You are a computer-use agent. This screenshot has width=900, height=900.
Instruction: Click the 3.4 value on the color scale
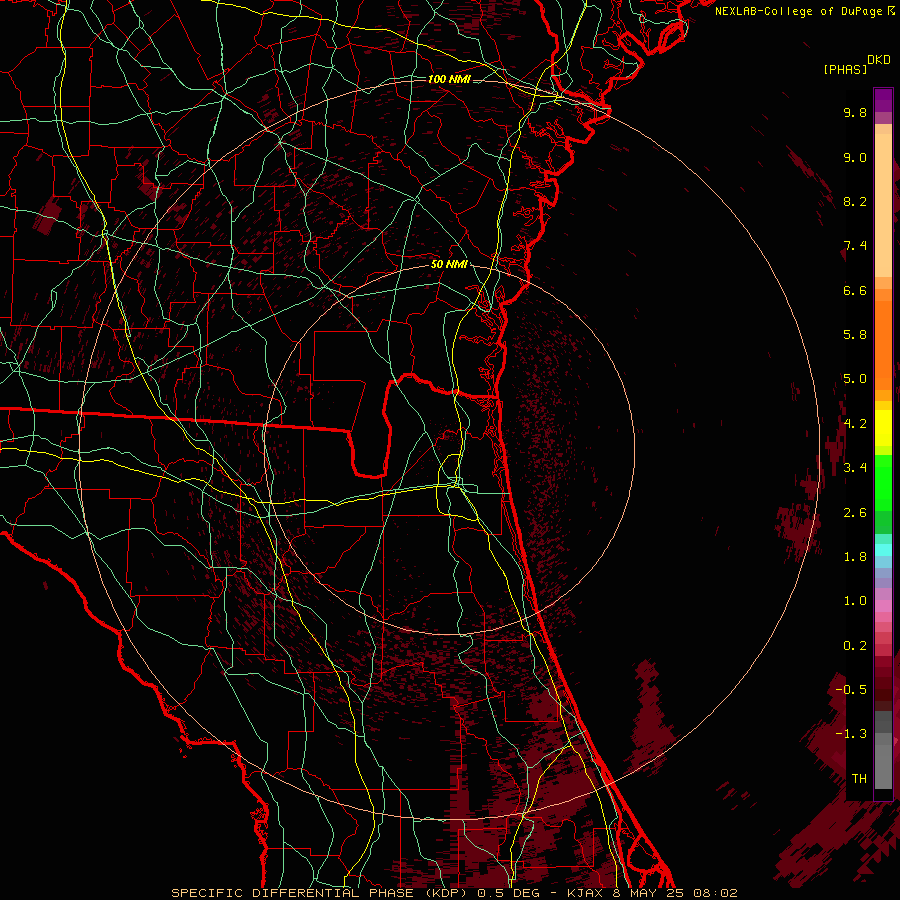click(855, 468)
